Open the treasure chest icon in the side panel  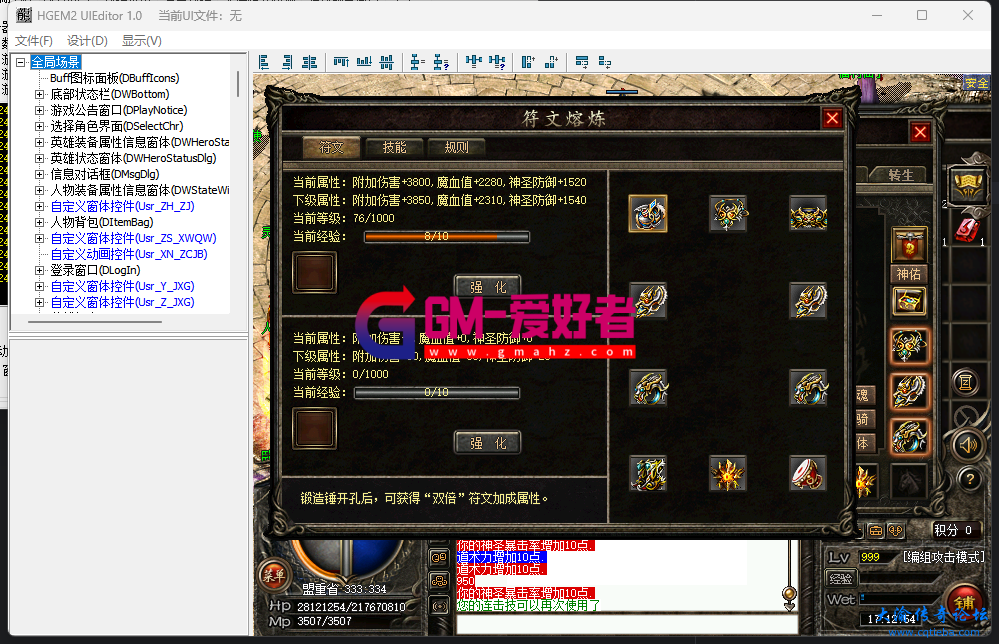click(x=909, y=301)
